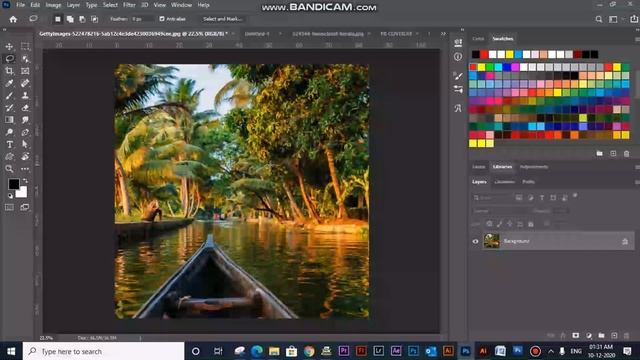Open the layer filter kind dropdown
The height and width of the screenshot is (360, 640).
[493, 198]
